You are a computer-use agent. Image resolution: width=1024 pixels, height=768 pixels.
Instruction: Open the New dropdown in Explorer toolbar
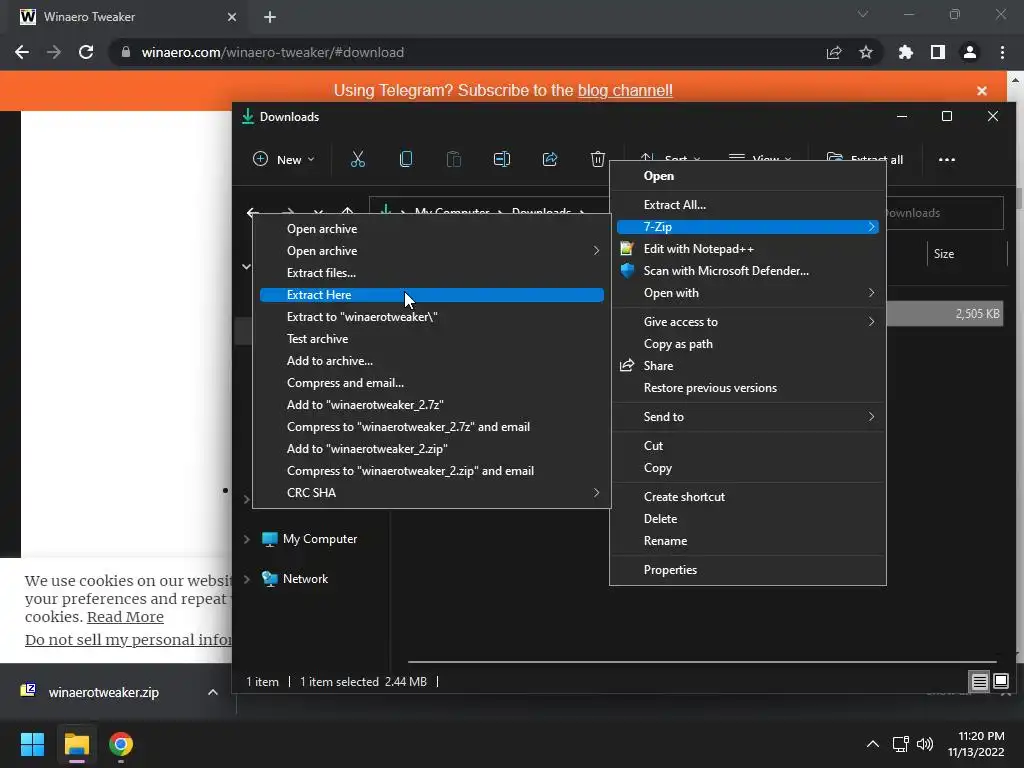[x=284, y=159]
